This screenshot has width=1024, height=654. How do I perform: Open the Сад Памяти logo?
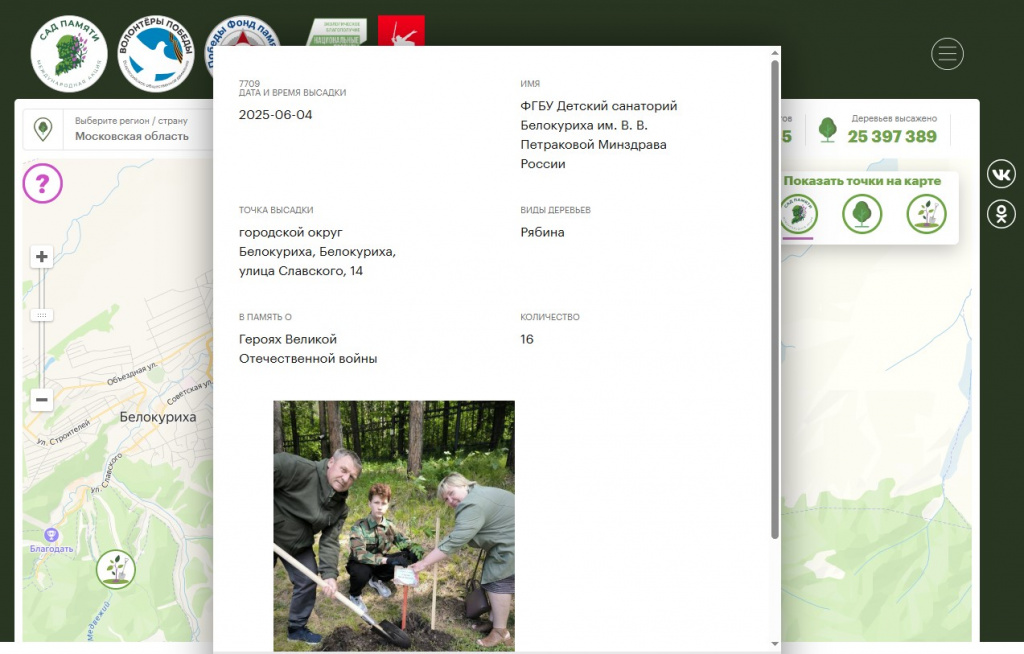pos(69,54)
